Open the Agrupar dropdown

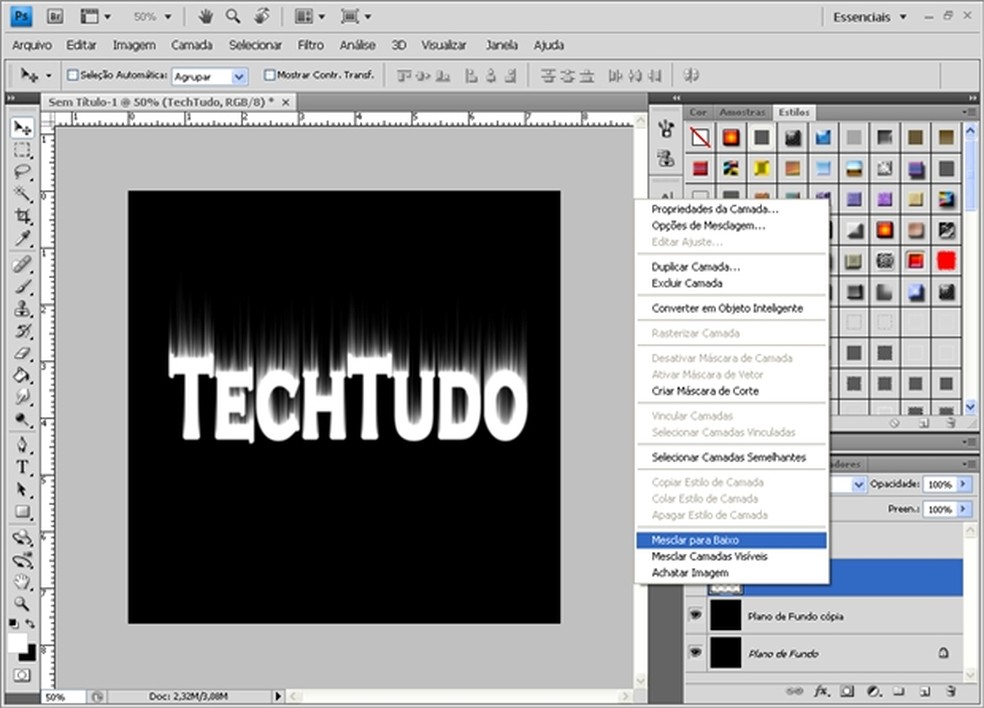point(238,76)
